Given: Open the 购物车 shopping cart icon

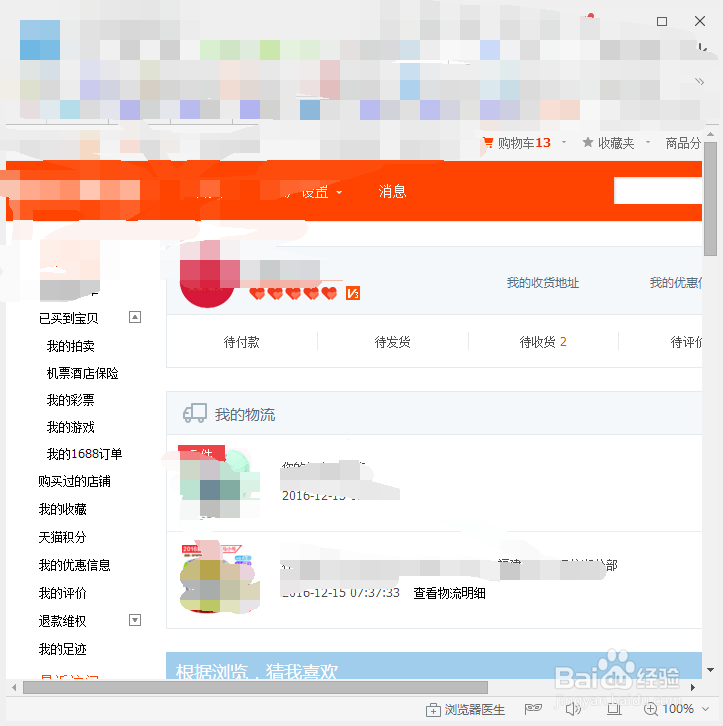Looking at the screenshot, I should pos(488,143).
